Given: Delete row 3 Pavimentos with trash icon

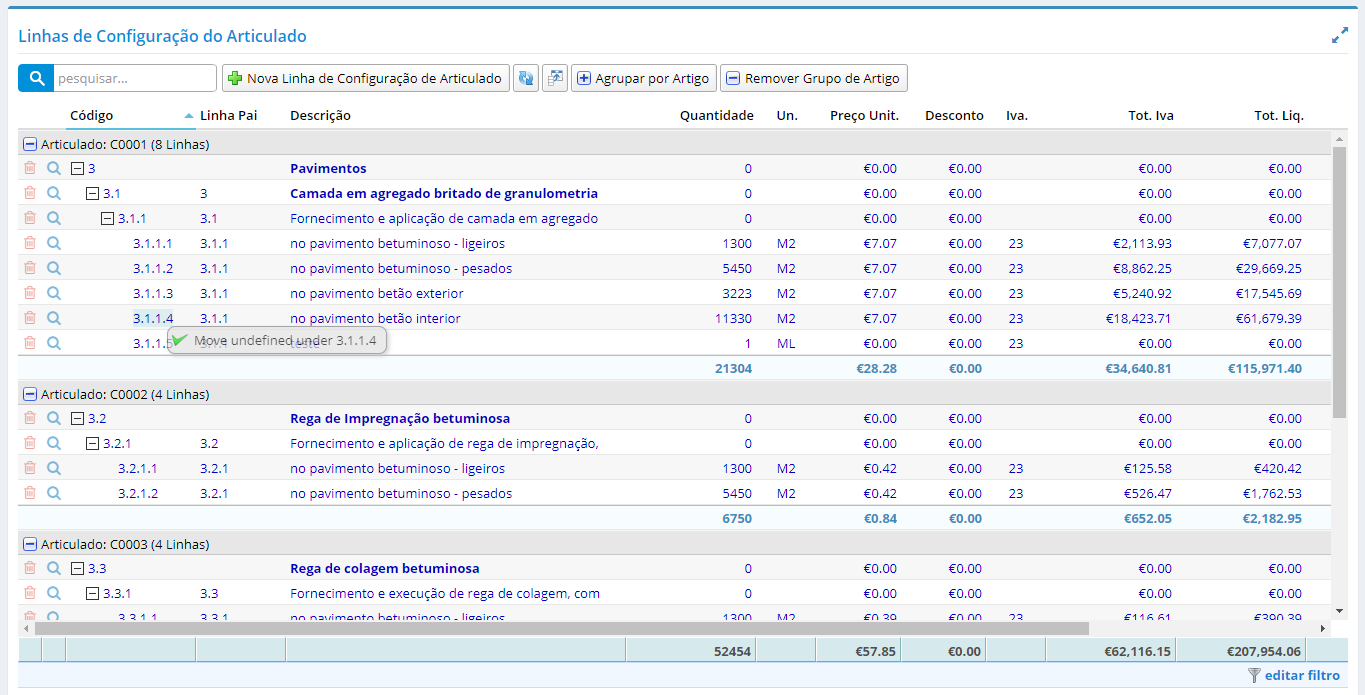Looking at the screenshot, I should (x=30, y=168).
